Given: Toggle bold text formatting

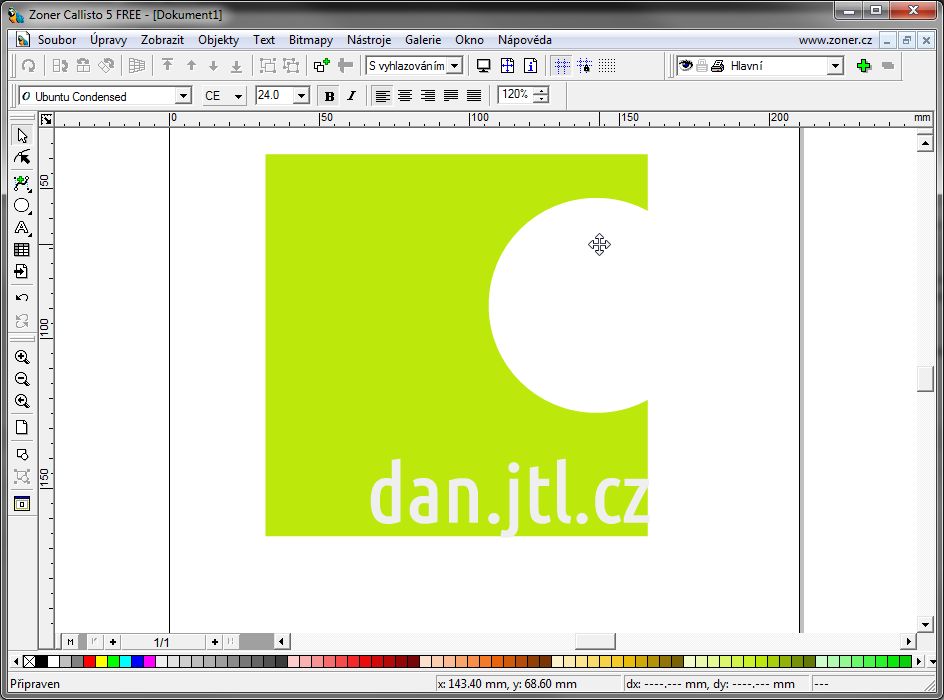Looking at the screenshot, I should pos(329,96).
